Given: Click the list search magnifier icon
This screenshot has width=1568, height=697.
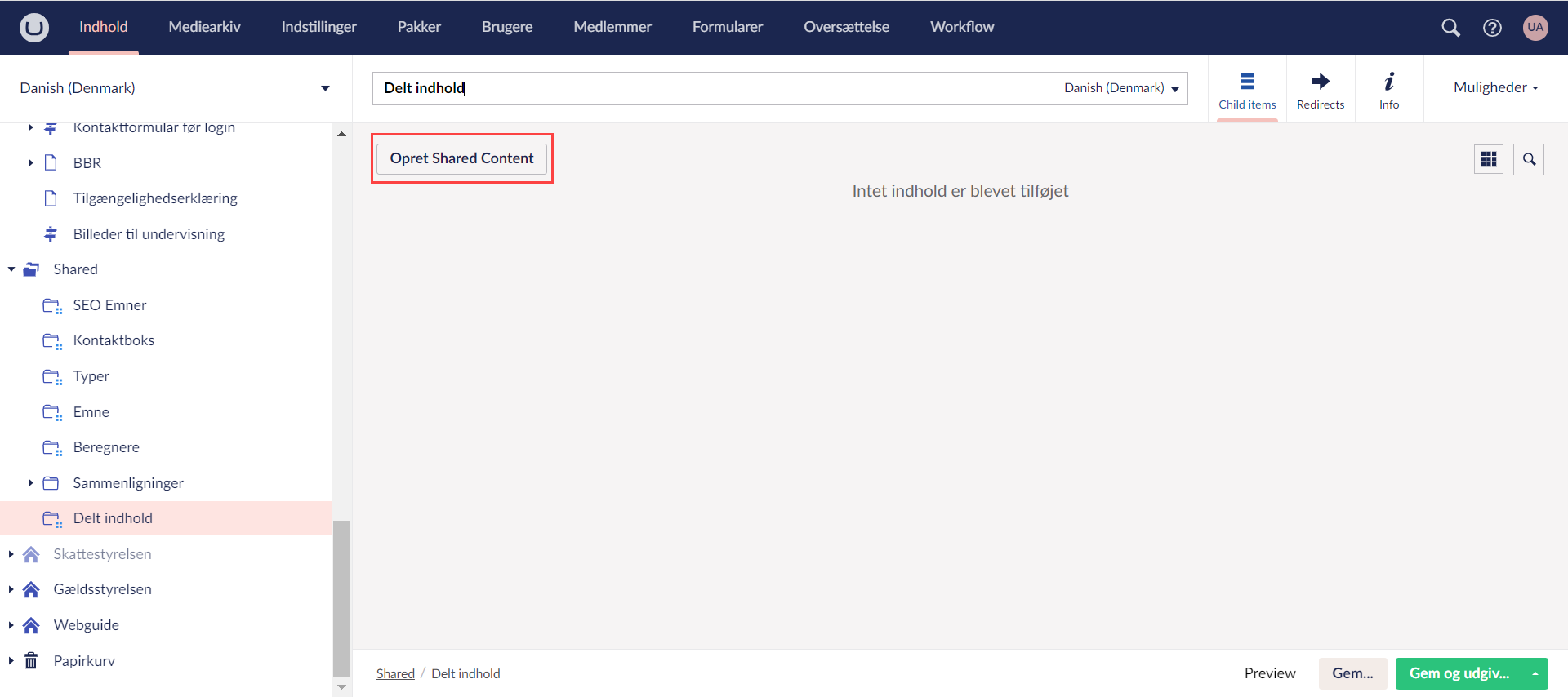Looking at the screenshot, I should [1529, 159].
